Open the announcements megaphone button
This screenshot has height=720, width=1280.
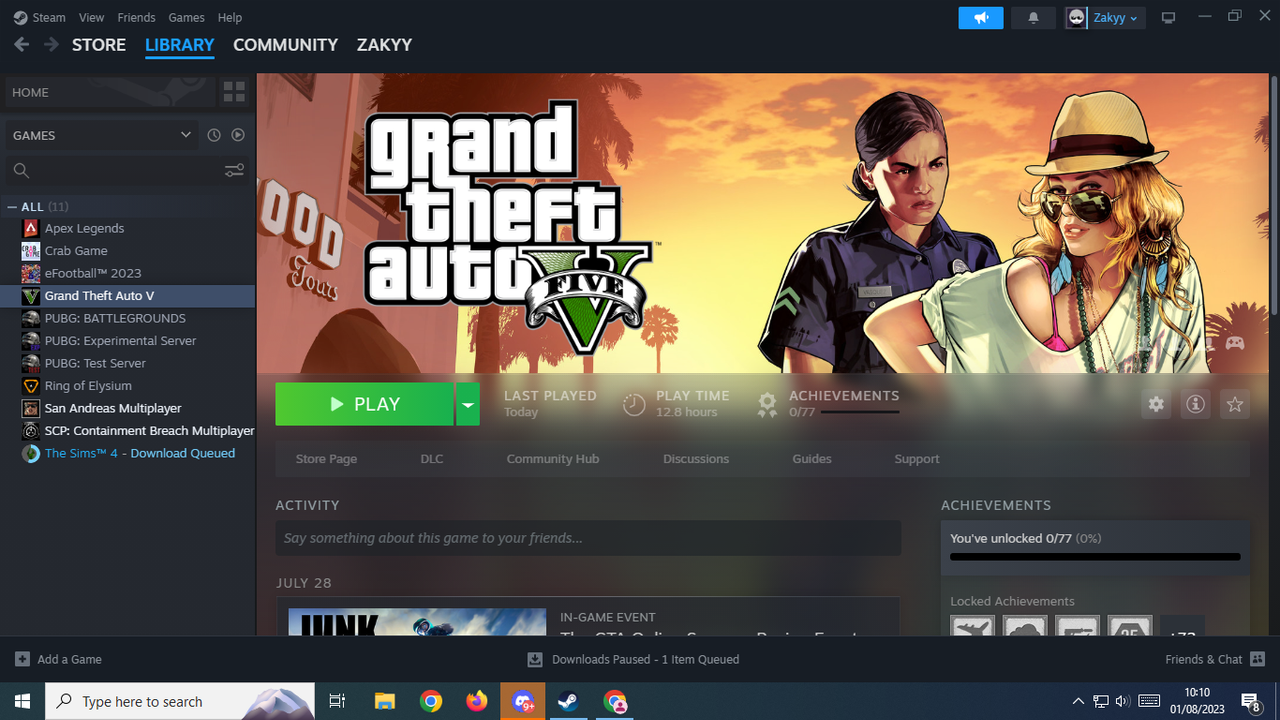point(980,18)
